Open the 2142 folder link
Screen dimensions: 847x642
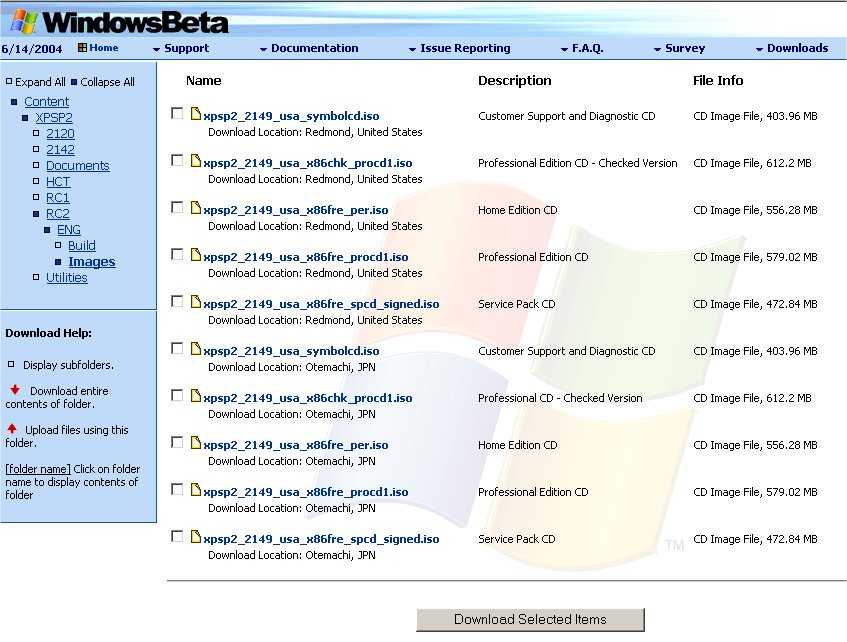point(60,149)
